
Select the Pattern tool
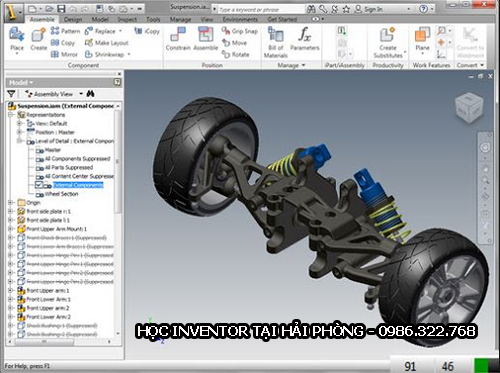coord(65,31)
